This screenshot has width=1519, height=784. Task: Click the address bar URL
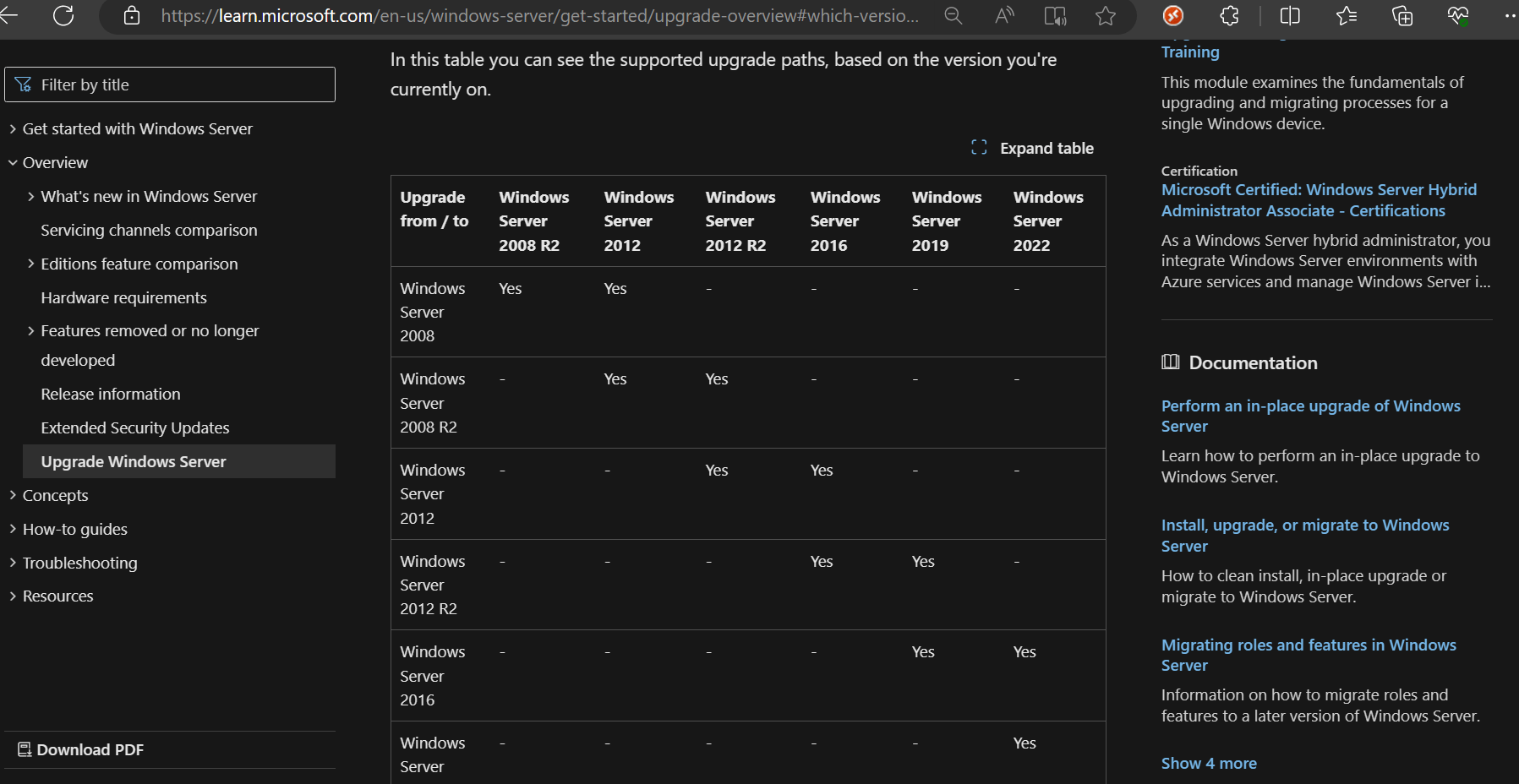(x=539, y=15)
